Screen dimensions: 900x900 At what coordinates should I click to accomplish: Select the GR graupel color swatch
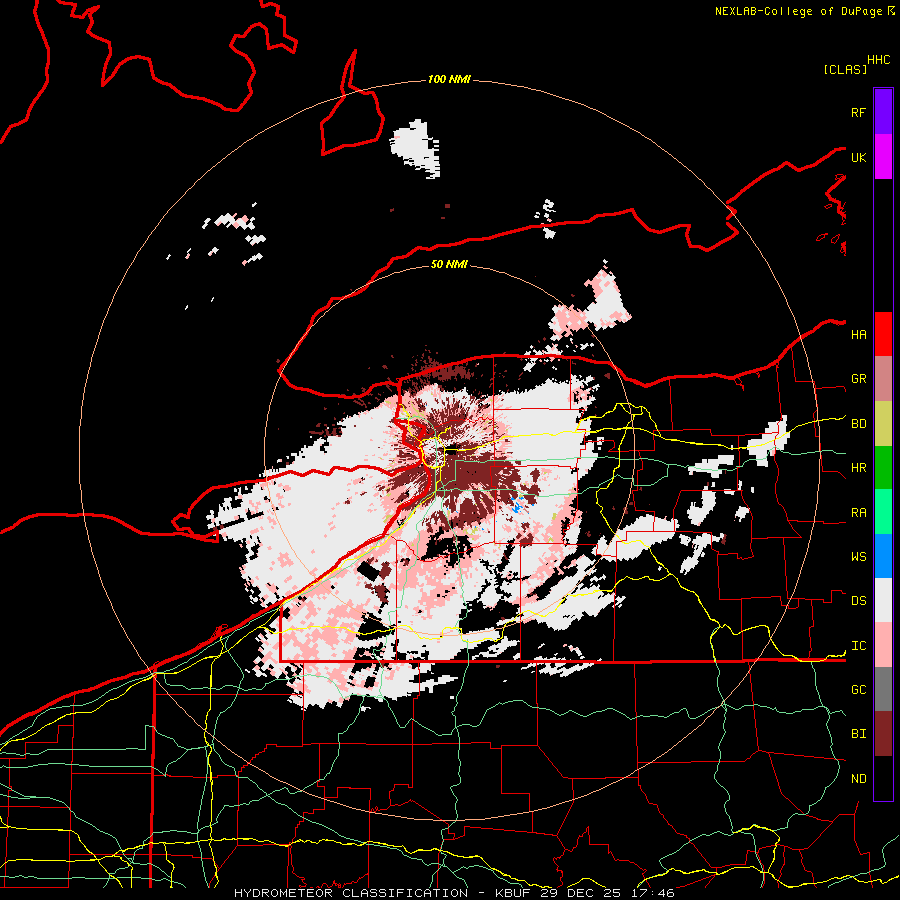(883, 378)
